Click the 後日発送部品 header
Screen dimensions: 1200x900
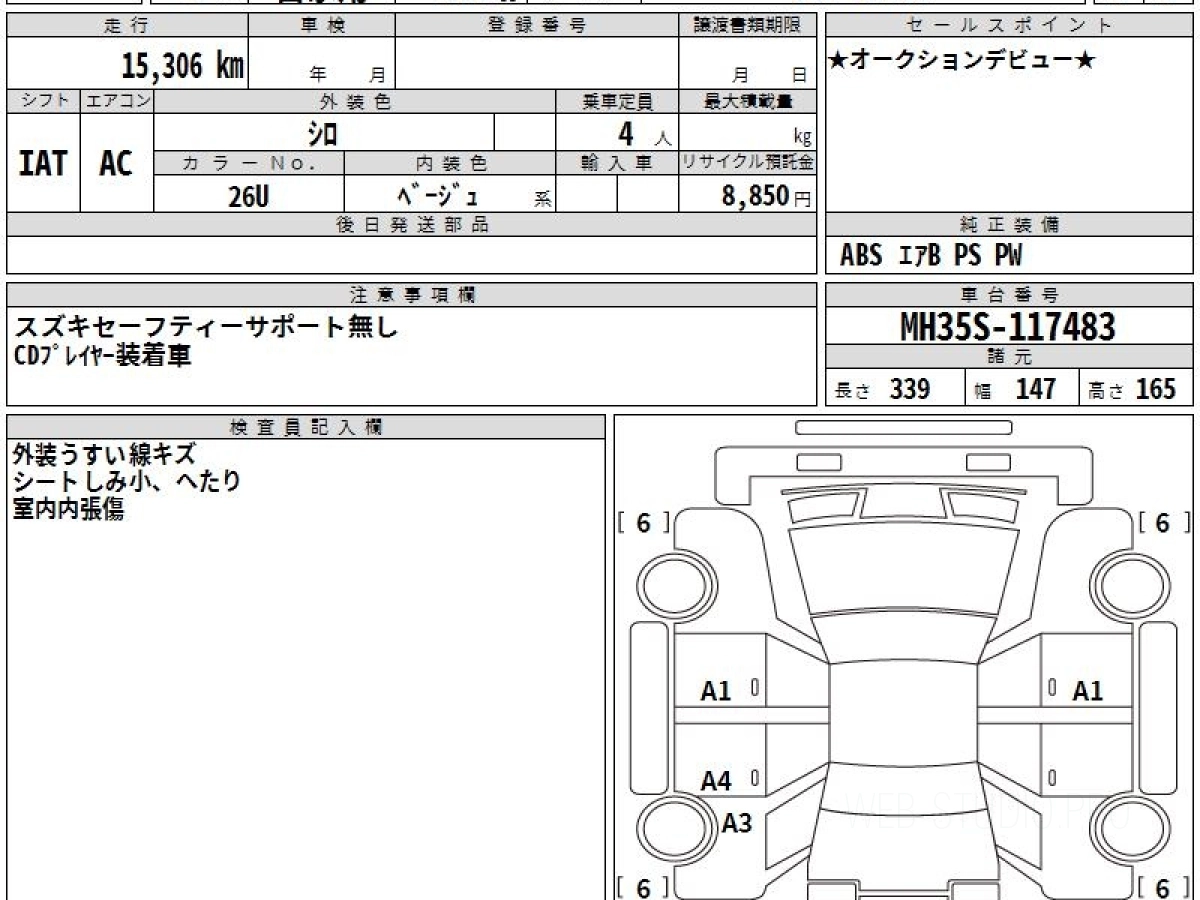411,225
